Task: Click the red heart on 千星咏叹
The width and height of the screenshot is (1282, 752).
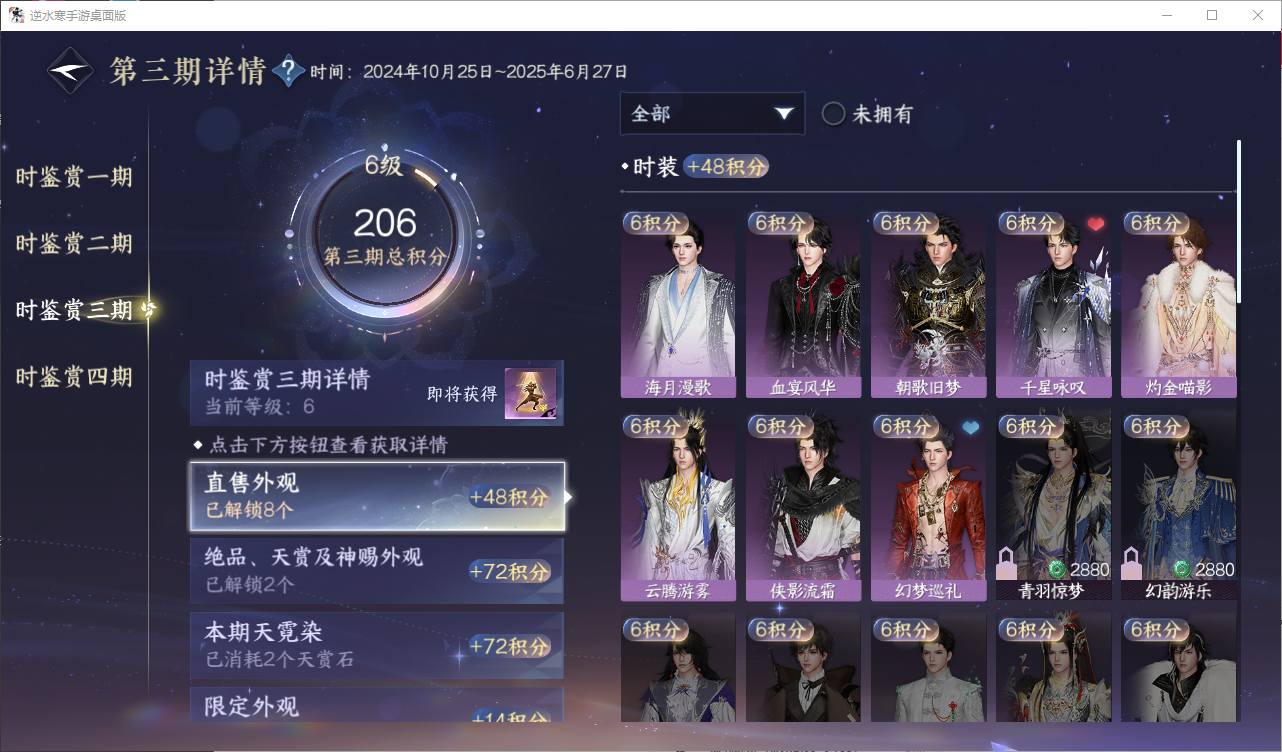Action: (1096, 224)
